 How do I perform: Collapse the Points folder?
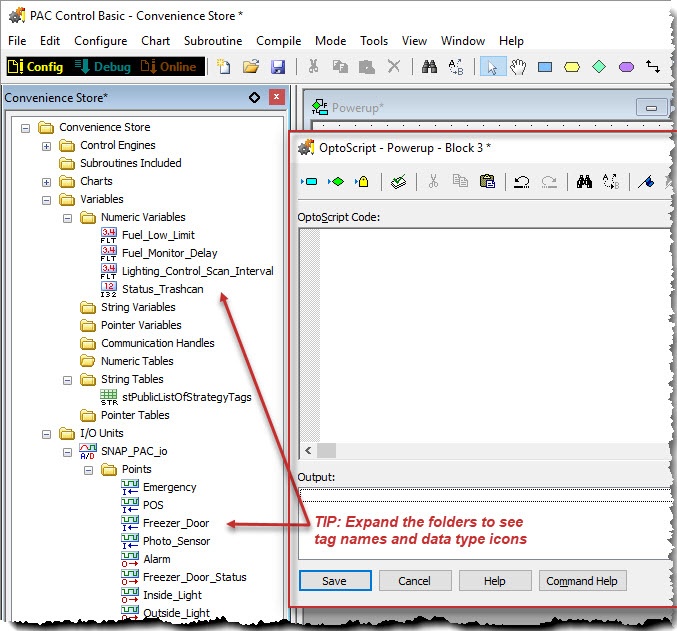pos(89,471)
